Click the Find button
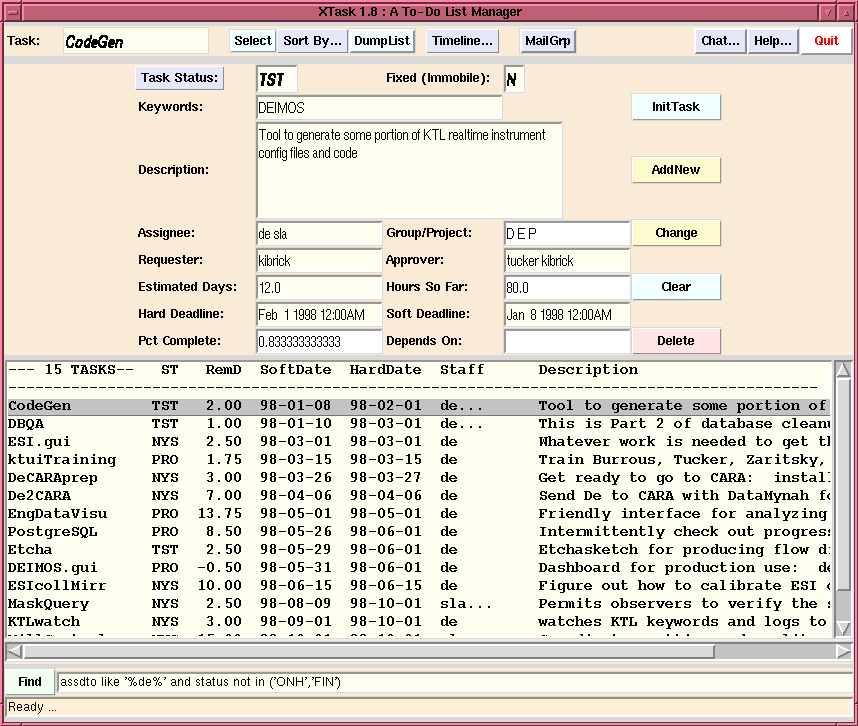The width and height of the screenshot is (858, 726). (x=30, y=682)
